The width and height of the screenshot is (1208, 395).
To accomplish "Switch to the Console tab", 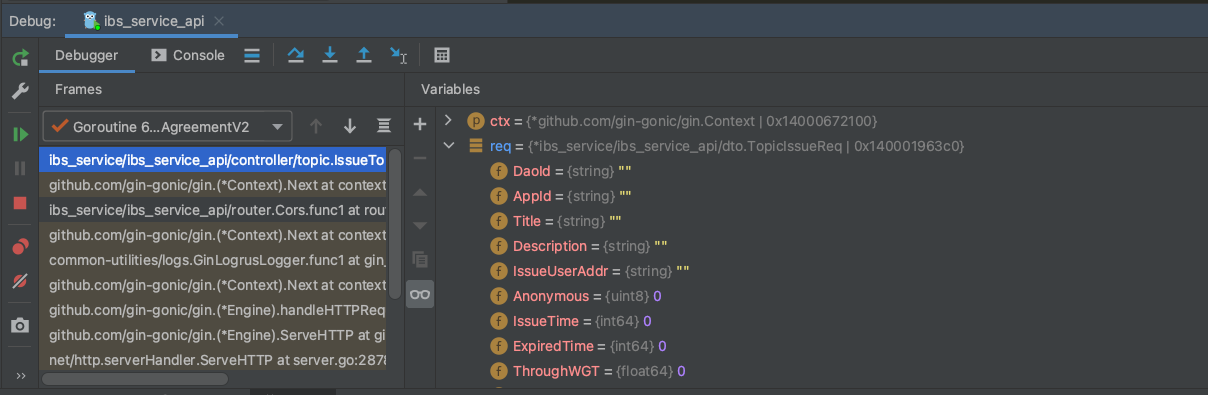I will pos(188,55).
